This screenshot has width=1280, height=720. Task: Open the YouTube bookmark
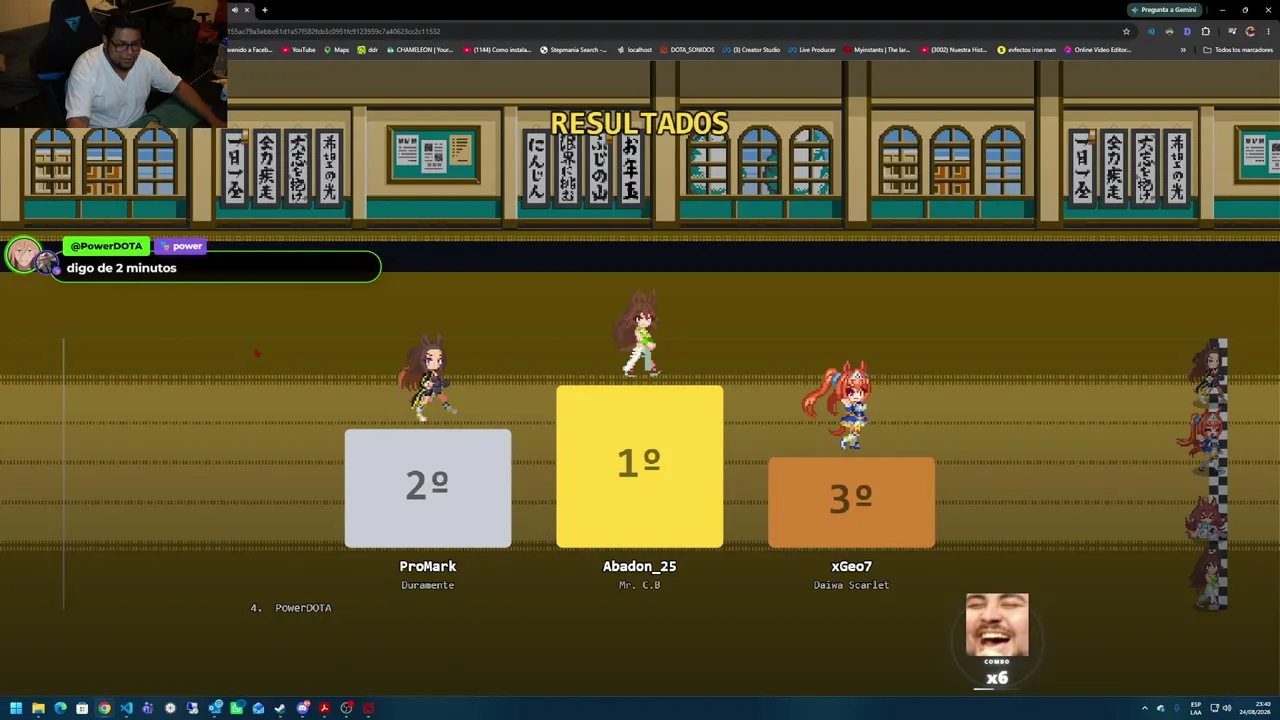click(299, 50)
